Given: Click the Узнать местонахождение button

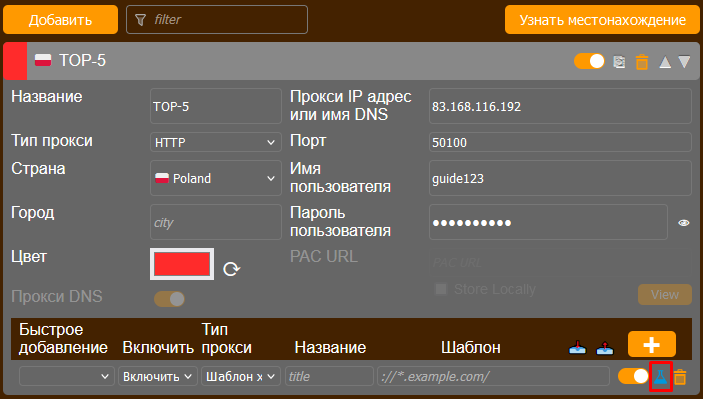Looking at the screenshot, I should click(x=602, y=20).
